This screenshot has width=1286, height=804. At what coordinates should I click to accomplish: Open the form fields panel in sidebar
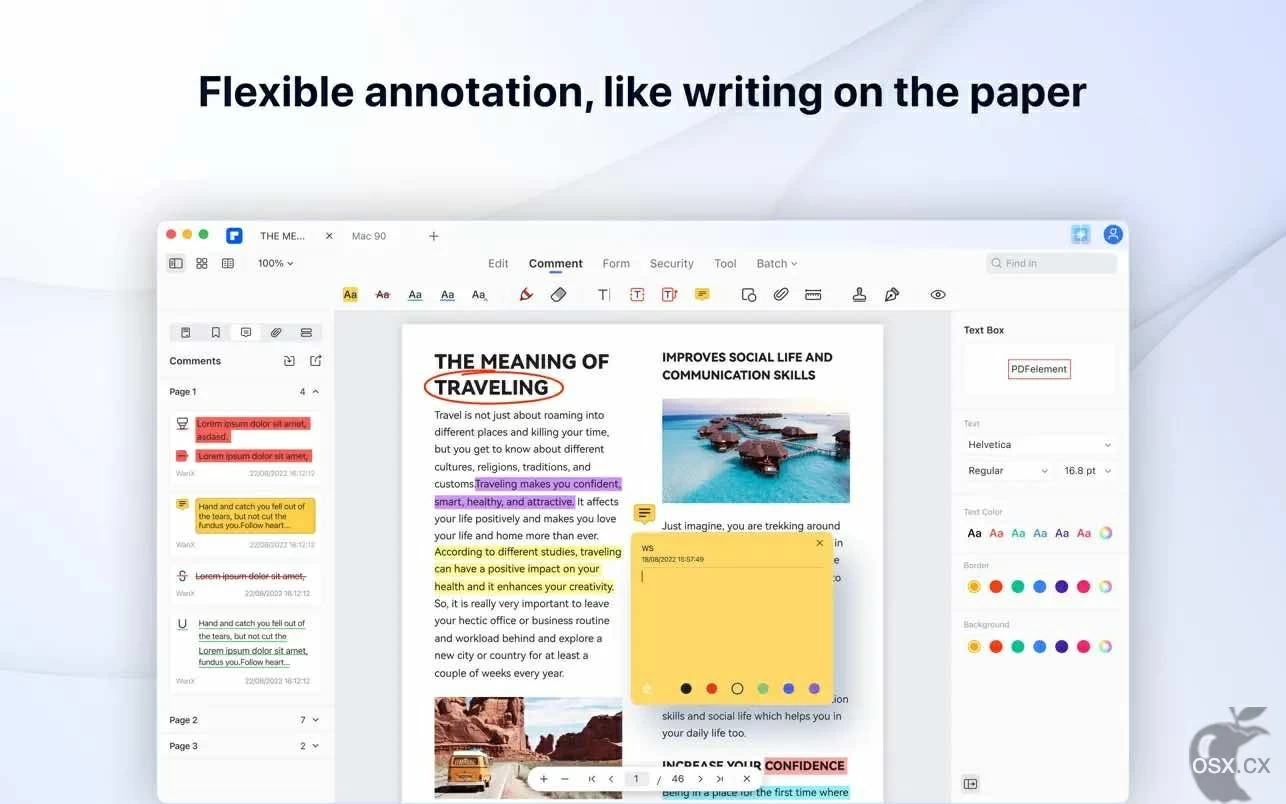[306, 332]
